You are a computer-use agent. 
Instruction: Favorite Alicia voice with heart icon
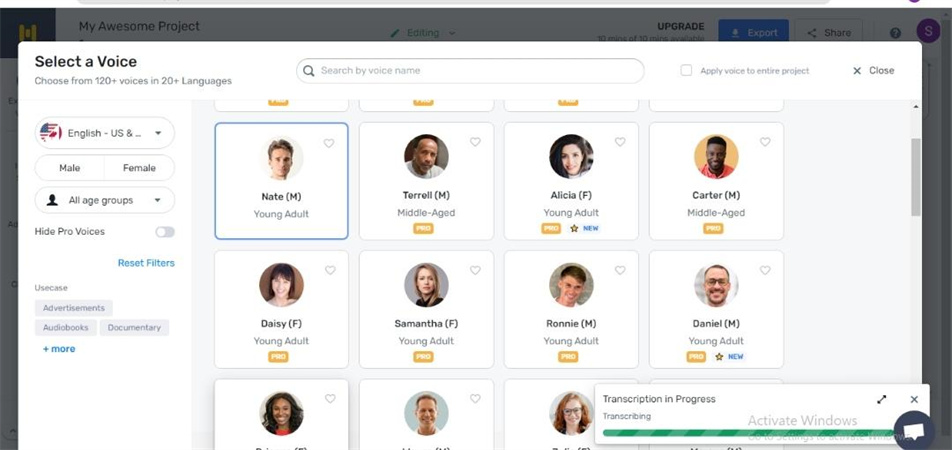[620, 141]
